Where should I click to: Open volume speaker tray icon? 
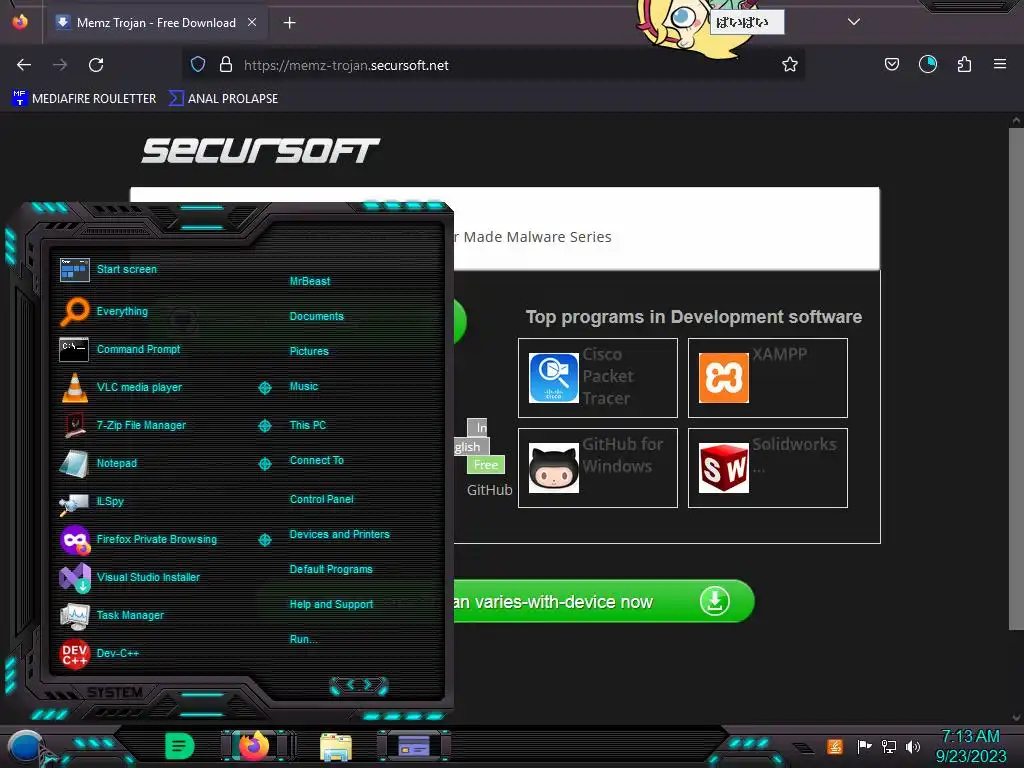(913, 746)
